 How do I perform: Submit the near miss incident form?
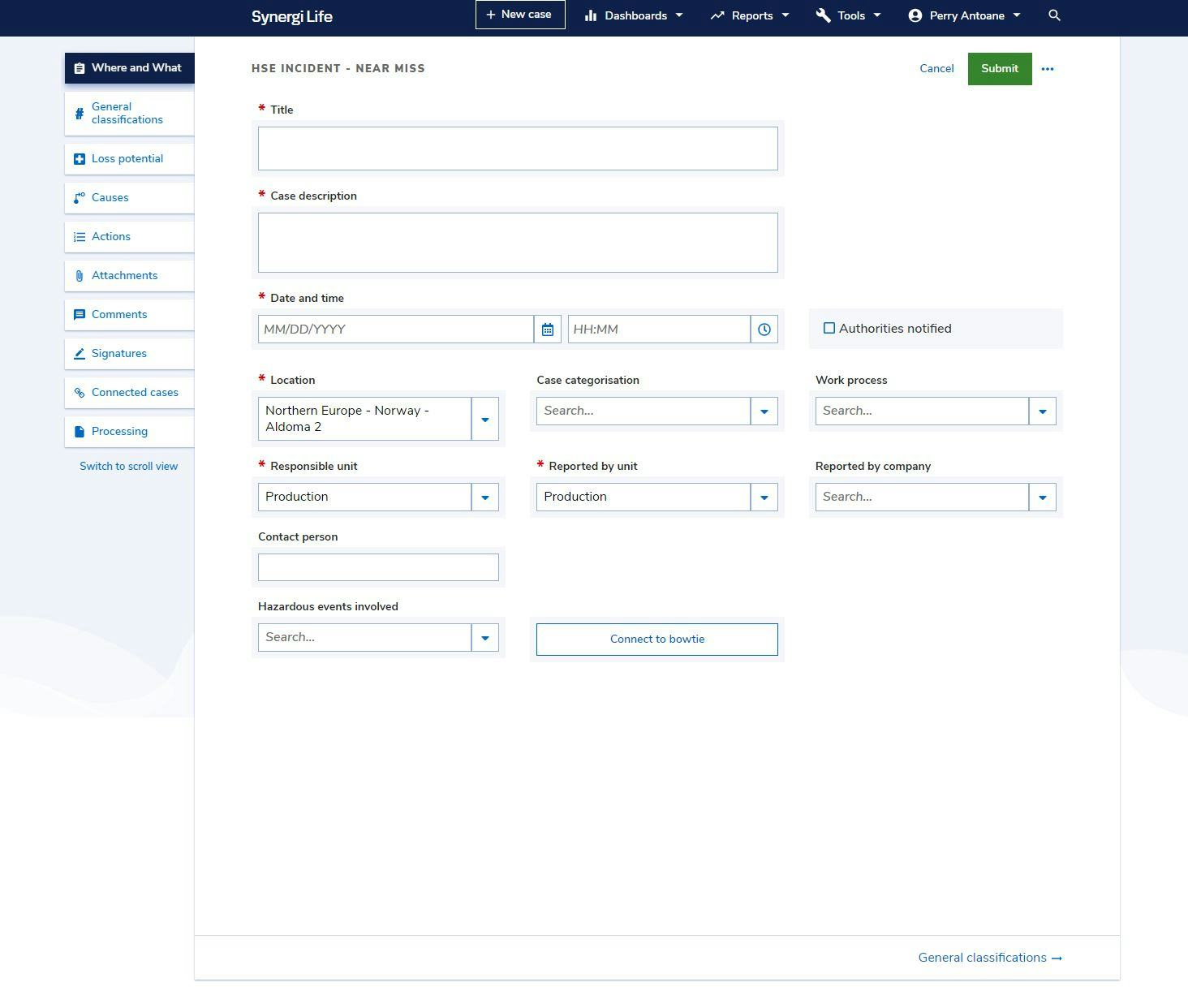[1000, 69]
